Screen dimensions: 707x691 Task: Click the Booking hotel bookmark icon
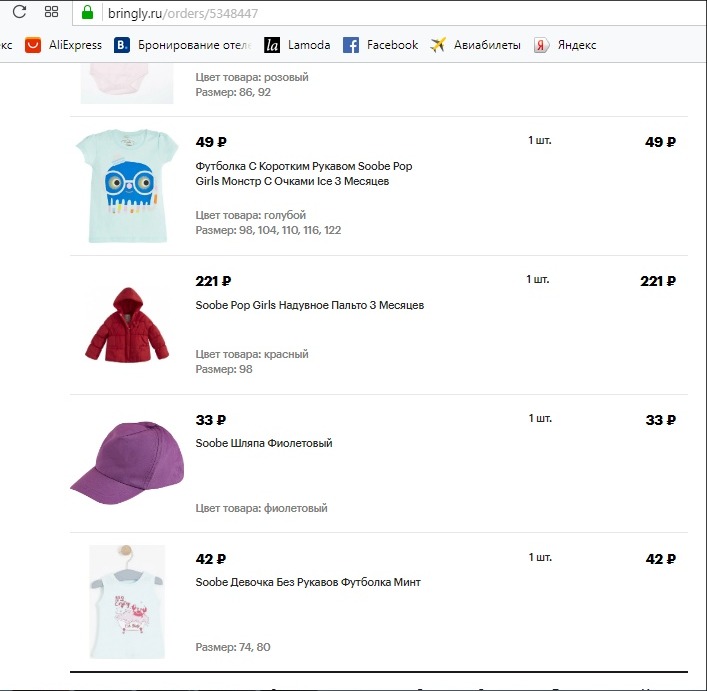[122, 45]
